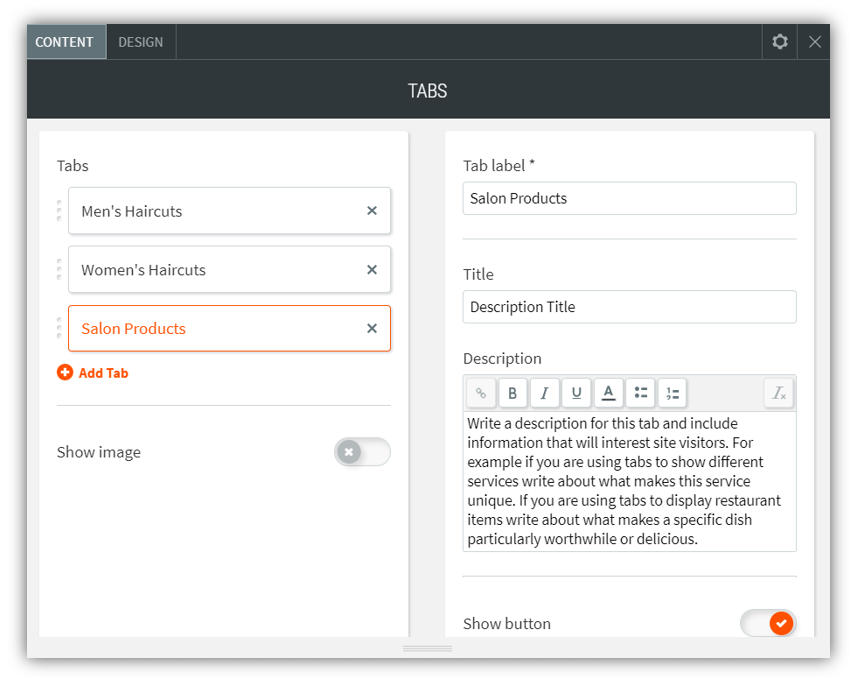Delete the Women's Haircuts tab
The image size is (866, 692).
(372, 270)
